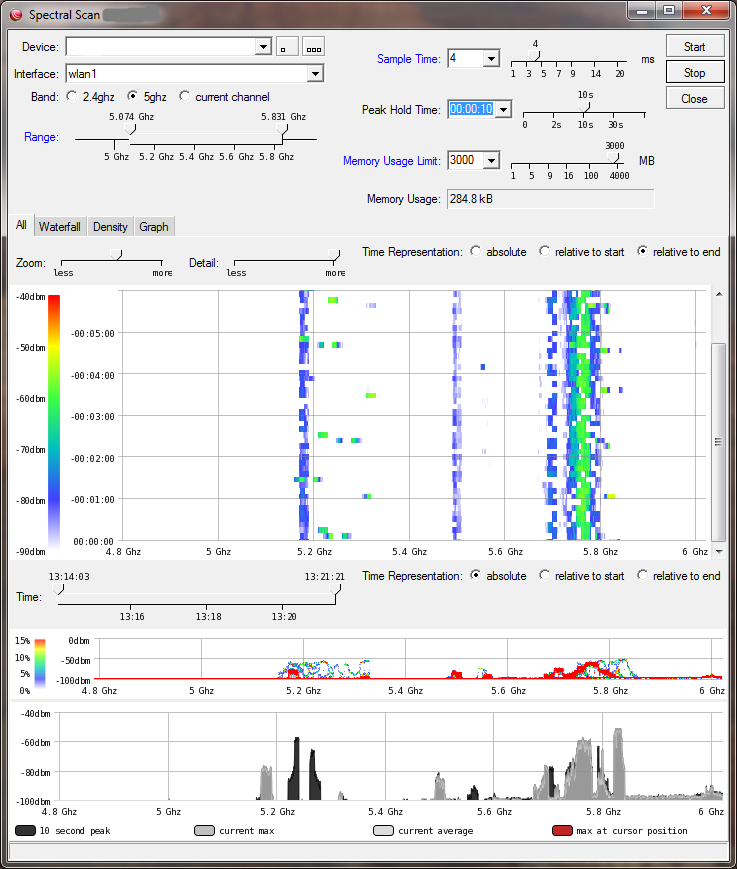Viewport: 737px width, 869px height.
Task: Click the three-dot browse button beside Device
Action: (x=314, y=47)
